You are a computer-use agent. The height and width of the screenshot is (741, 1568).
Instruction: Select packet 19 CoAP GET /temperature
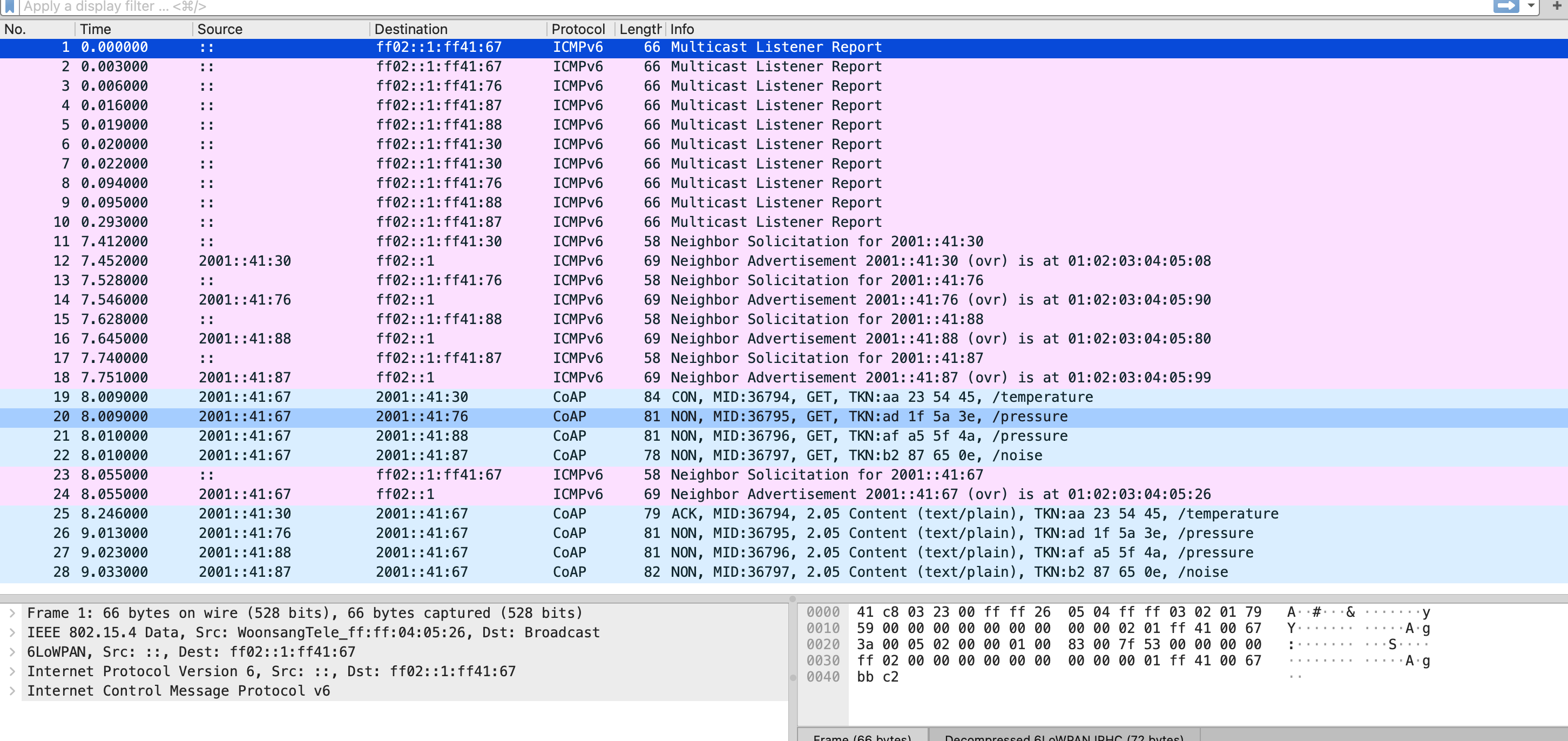coord(609,397)
